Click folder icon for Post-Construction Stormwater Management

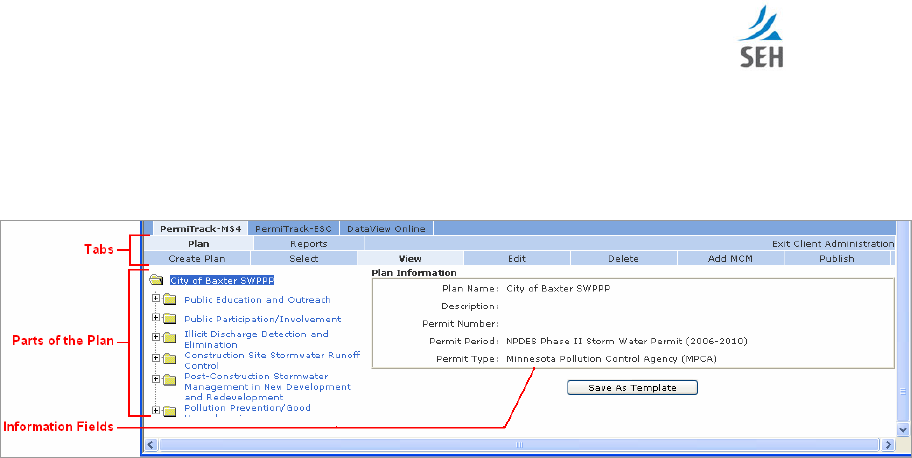pos(169,380)
